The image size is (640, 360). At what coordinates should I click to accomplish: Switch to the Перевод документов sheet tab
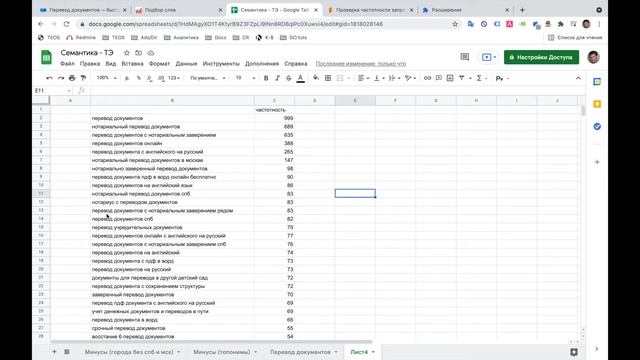(300, 352)
